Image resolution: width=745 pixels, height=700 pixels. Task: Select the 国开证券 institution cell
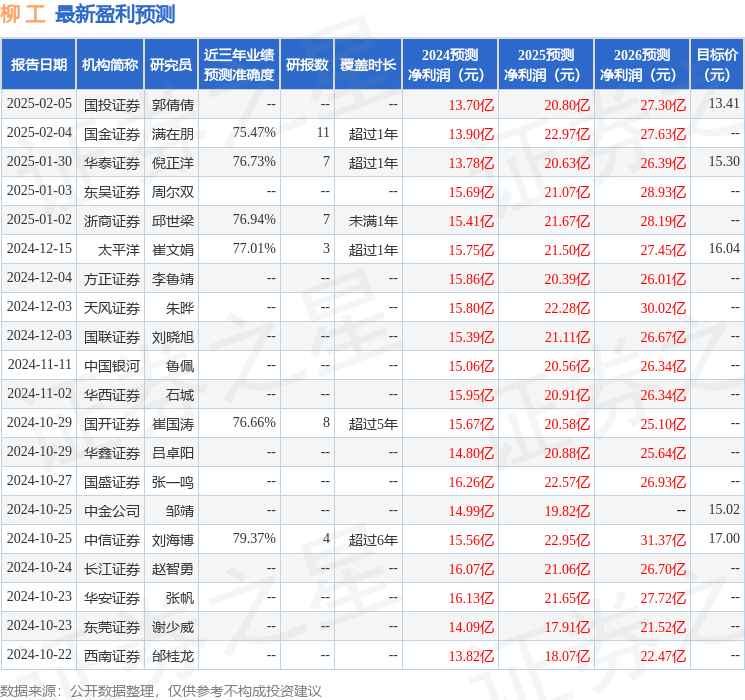(x=112, y=424)
